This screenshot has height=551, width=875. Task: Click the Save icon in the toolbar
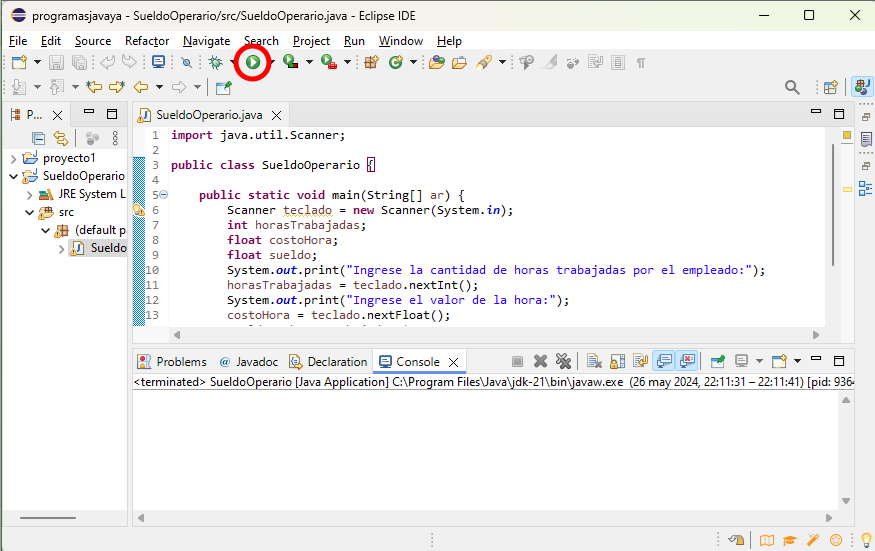point(55,62)
